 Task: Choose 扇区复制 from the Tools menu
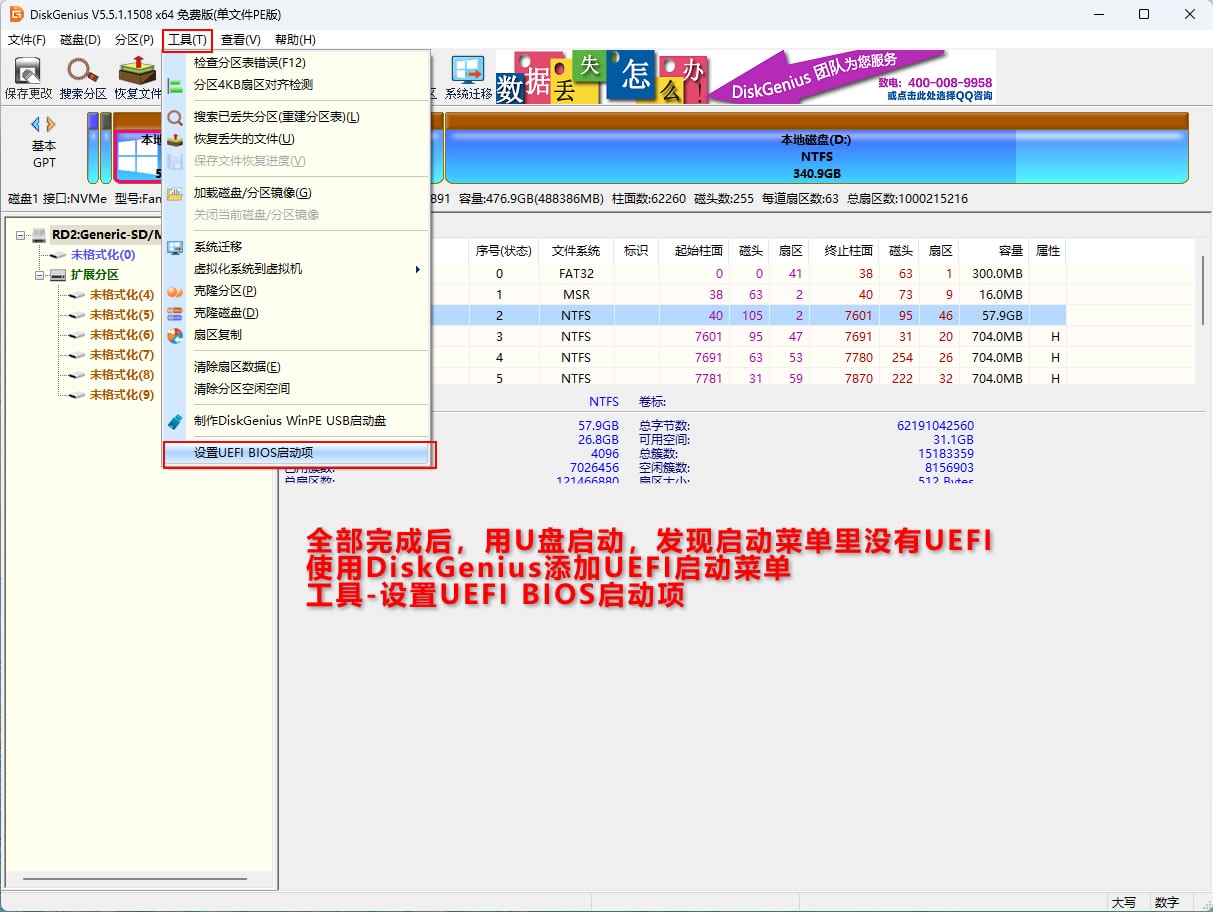(x=217, y=335)
